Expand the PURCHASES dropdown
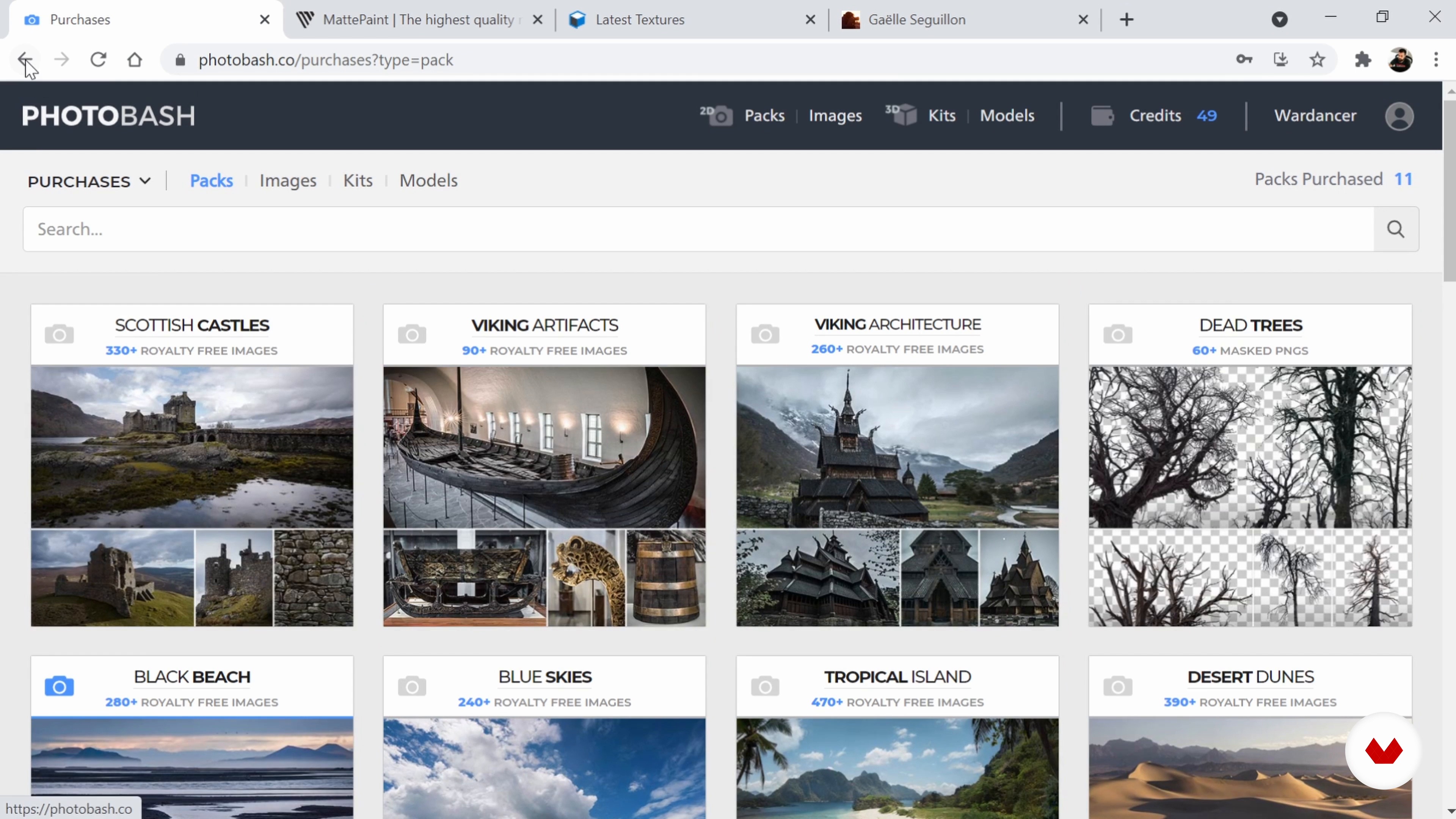 click(x=89, y=182)
